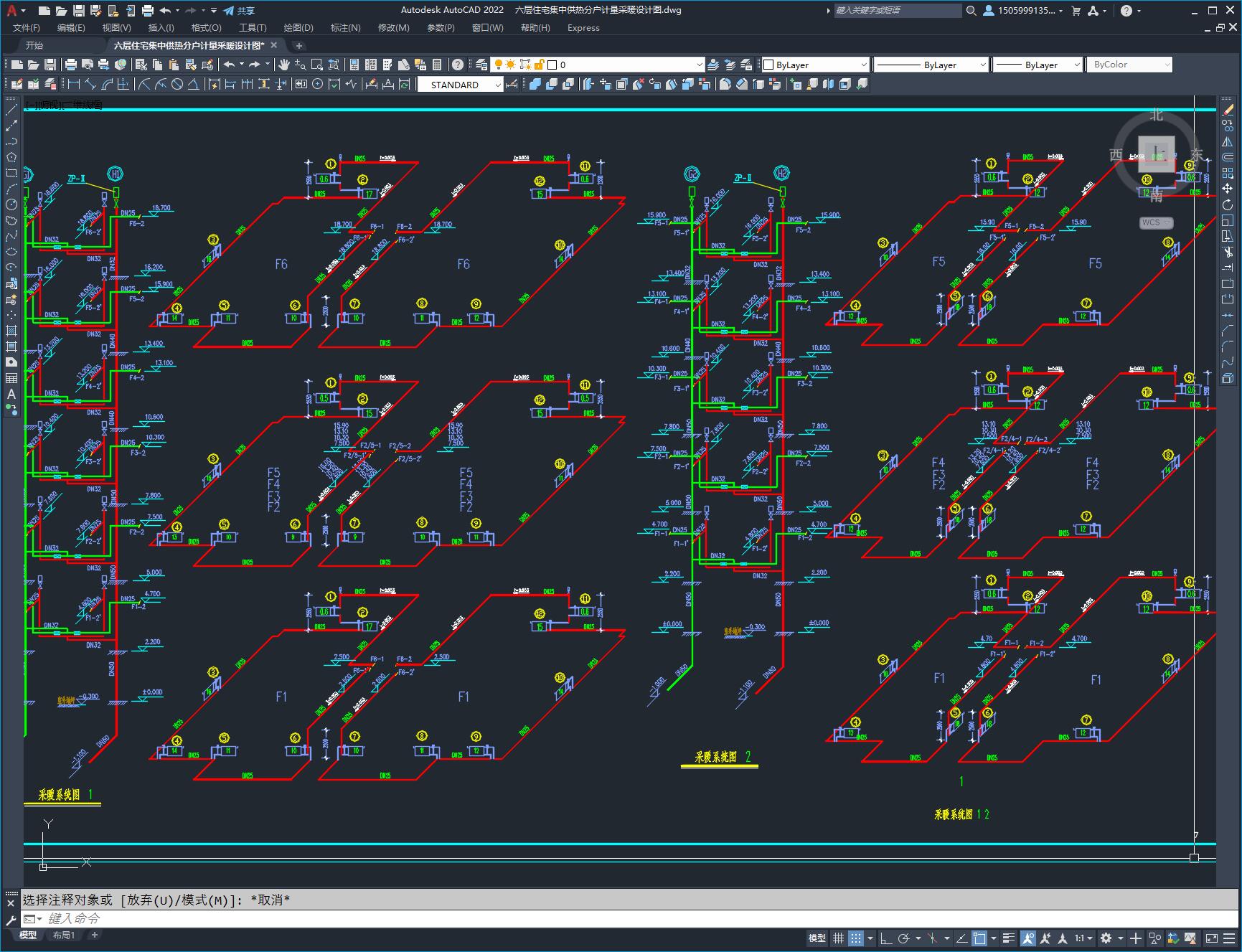1242x952 pixels.
Task: Click the Make Object's Layer Current icon
Action: click(713, 65)
